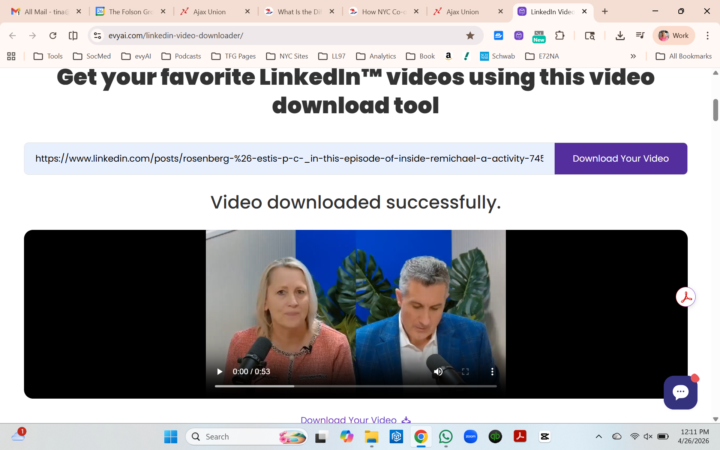The width and height of the screenshot is (720, 450).
Task: Click the page vertical scrollbar thumb
Action: click(715, 110)
